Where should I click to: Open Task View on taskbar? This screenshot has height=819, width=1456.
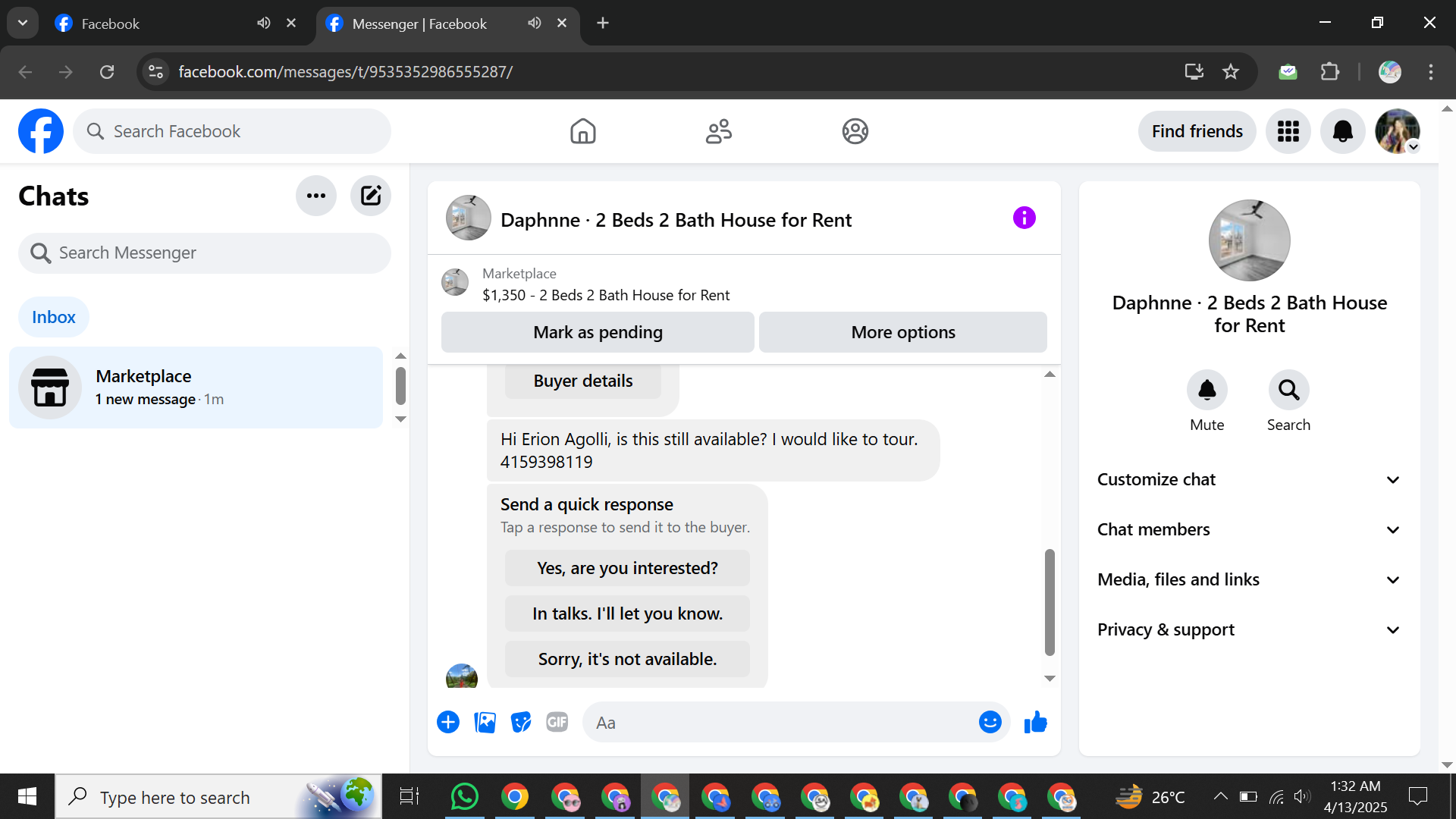(409, 797)
